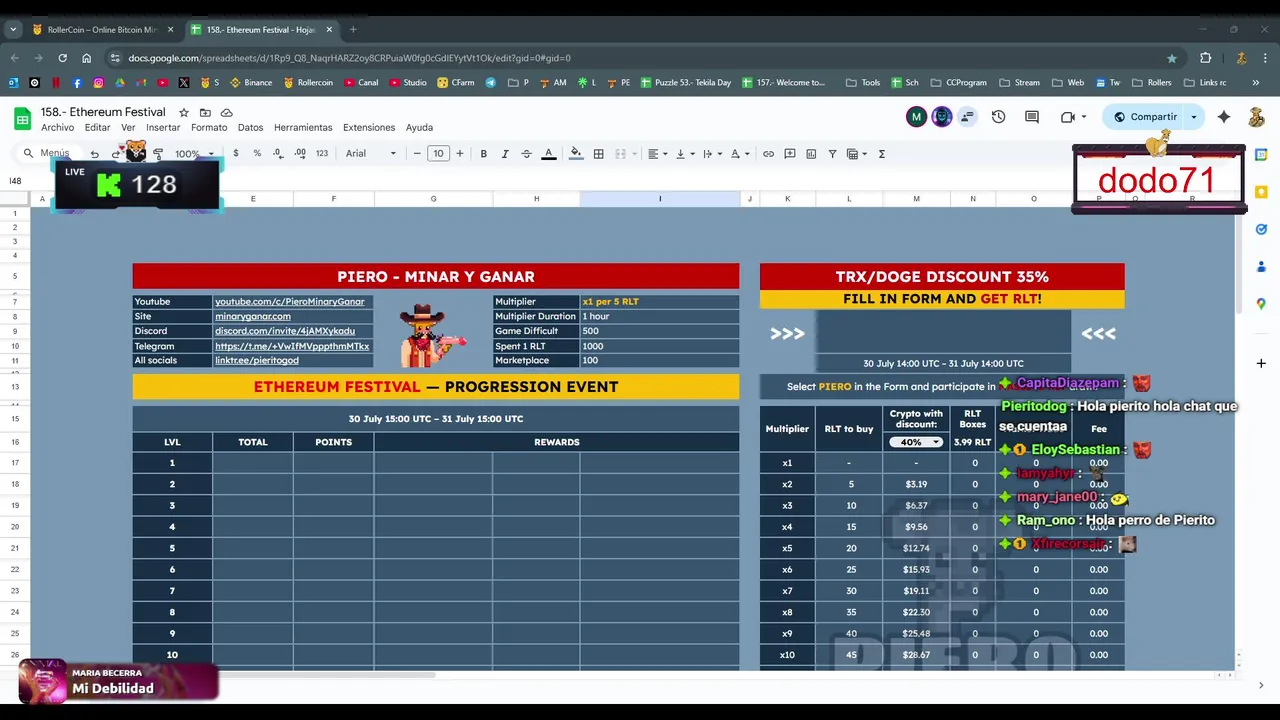Open the Formato menu
This screenshot has width=1280, height=720.
(209, 128)
